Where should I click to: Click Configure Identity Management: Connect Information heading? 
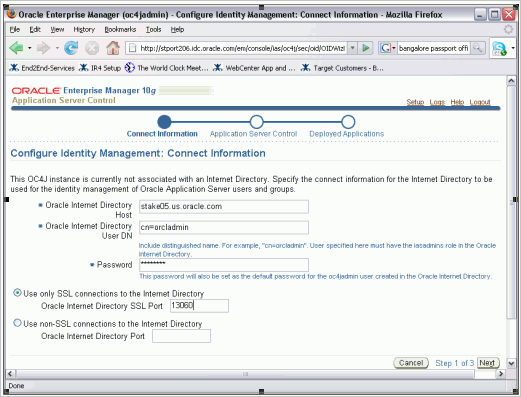(138, 153)
